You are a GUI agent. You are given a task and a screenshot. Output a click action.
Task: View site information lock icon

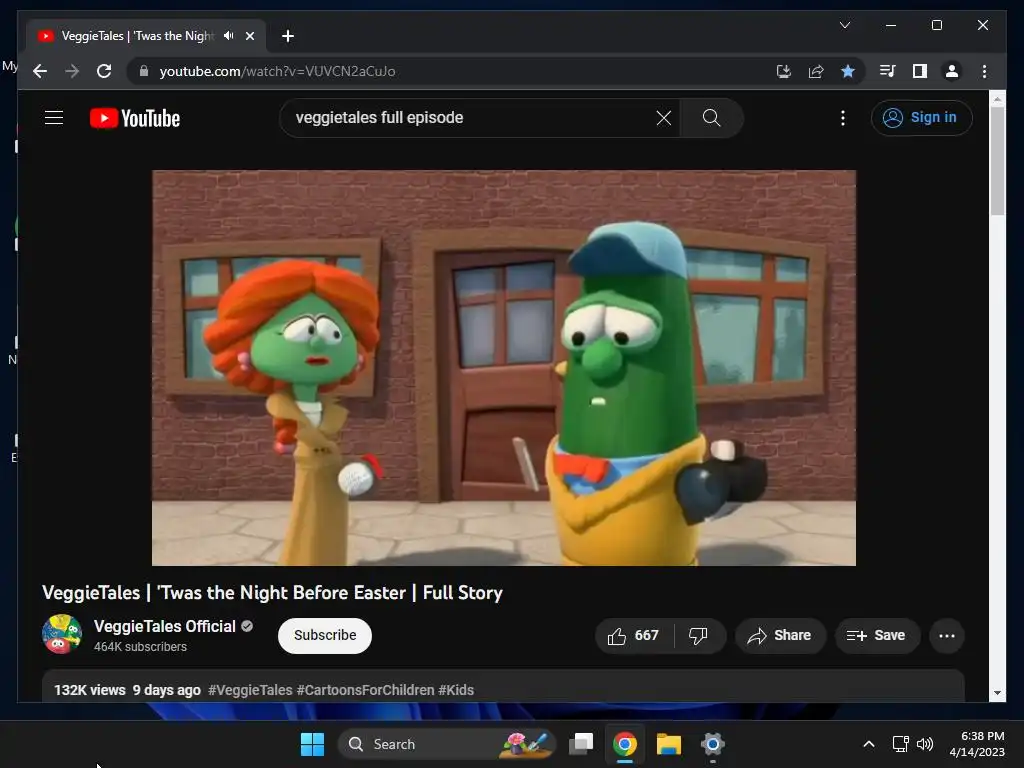144,71
